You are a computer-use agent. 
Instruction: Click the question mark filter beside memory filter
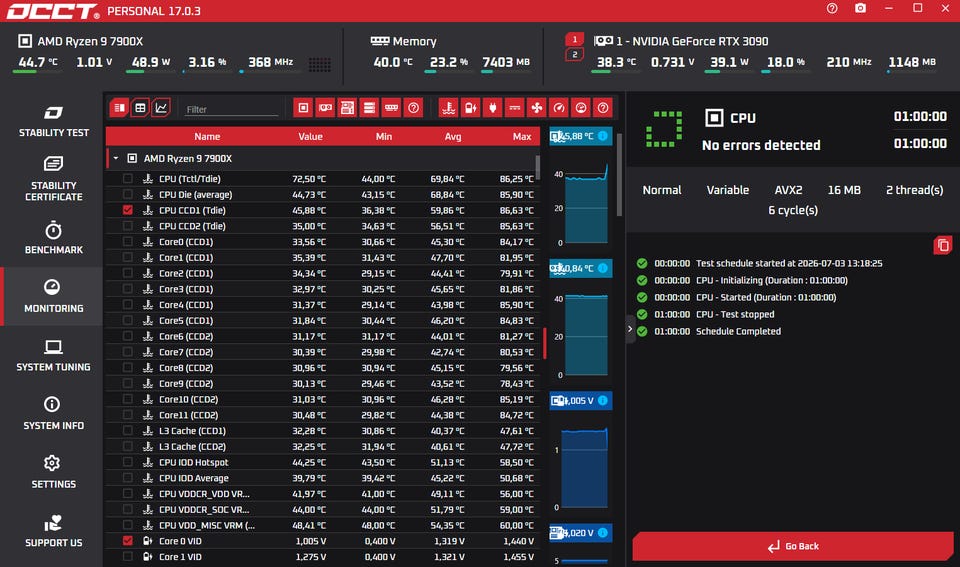coord(413,108)
